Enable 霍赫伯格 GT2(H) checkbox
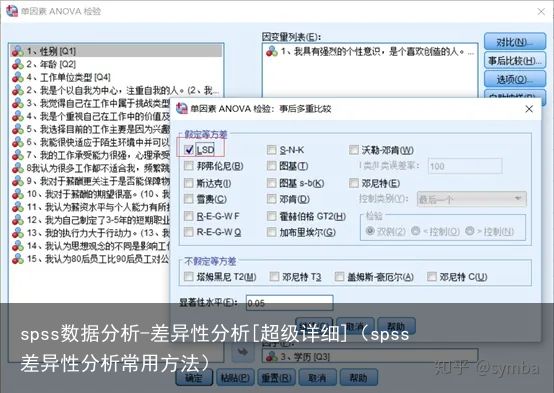This screenshot has width=554, height=393. point(272,216)
